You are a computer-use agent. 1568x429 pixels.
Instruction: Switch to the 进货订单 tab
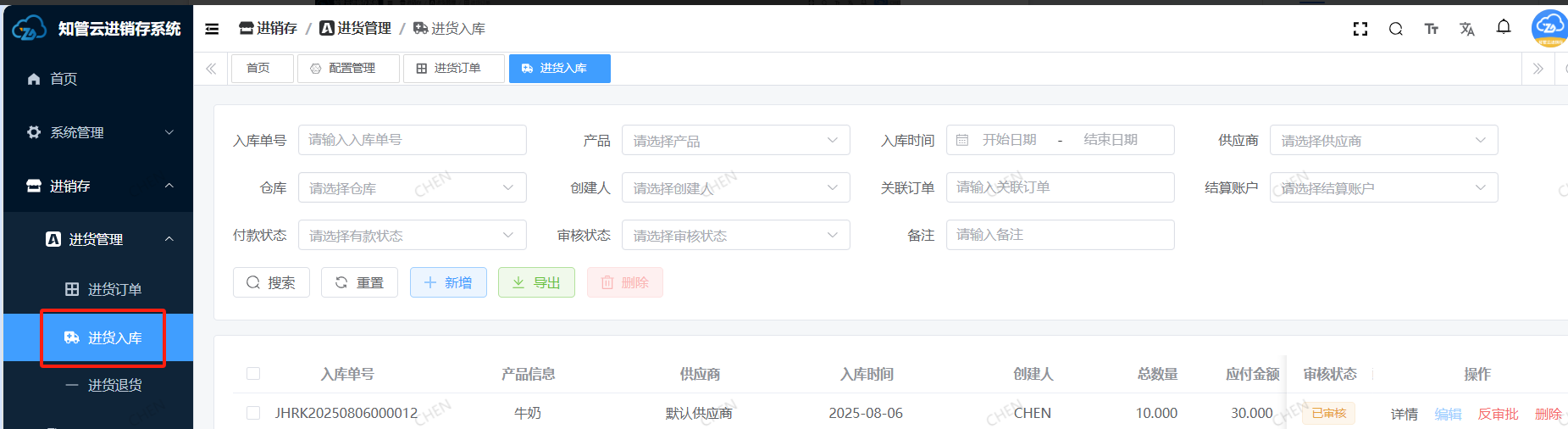coord(454,69)
